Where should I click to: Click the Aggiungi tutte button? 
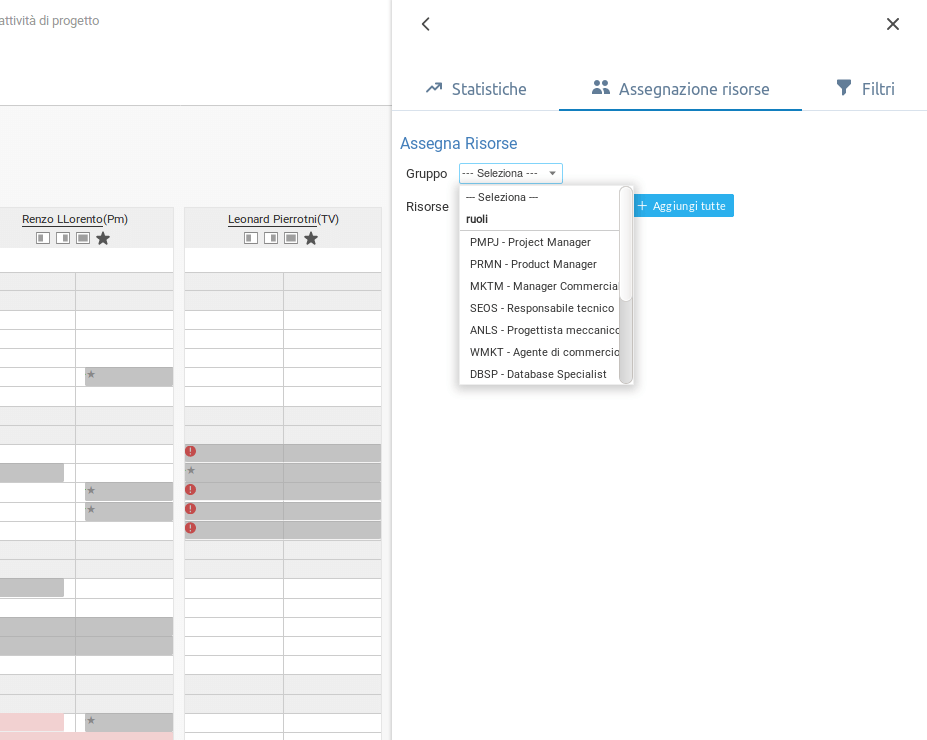pos(683,206)
